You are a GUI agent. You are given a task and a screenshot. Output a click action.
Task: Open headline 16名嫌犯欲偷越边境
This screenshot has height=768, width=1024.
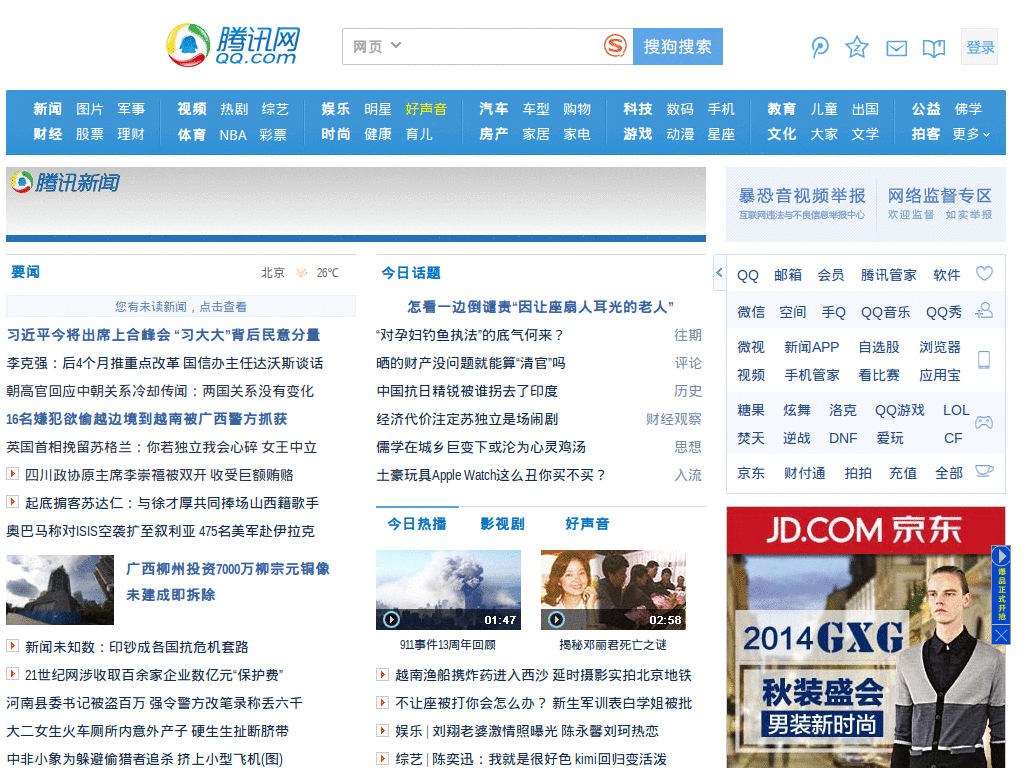click(147, 419)
